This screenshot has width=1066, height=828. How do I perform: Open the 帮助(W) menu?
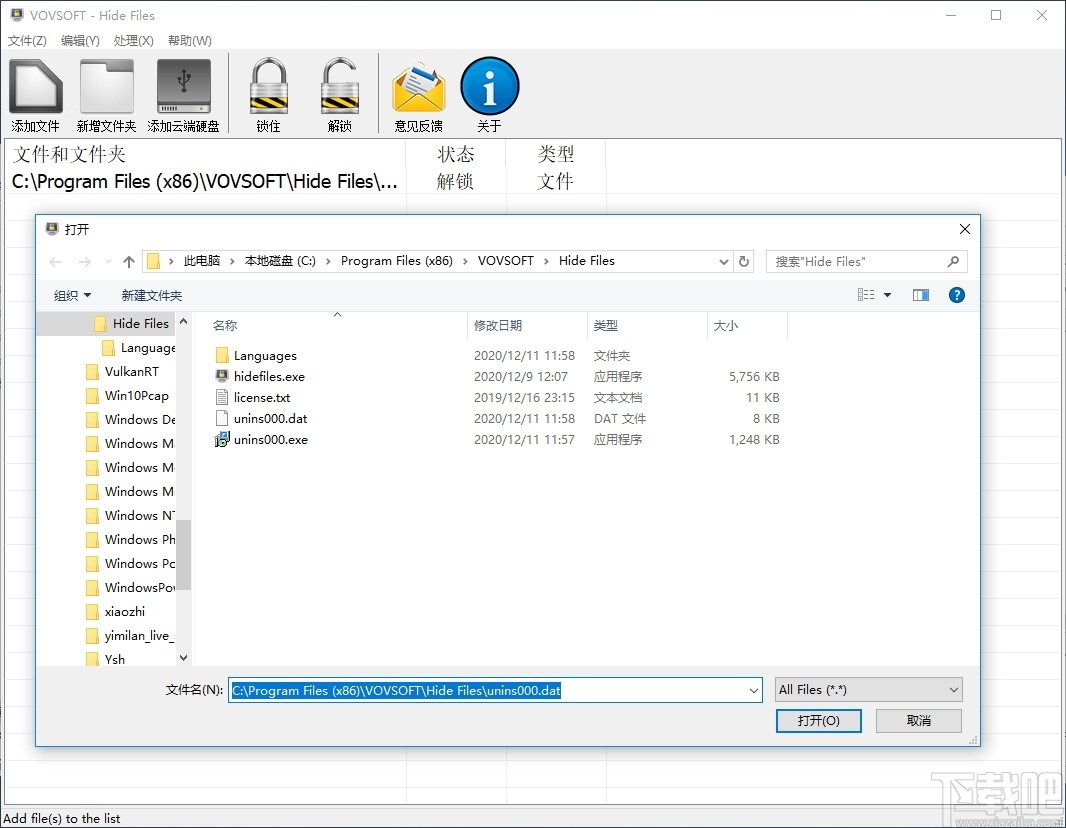point(189,40)
